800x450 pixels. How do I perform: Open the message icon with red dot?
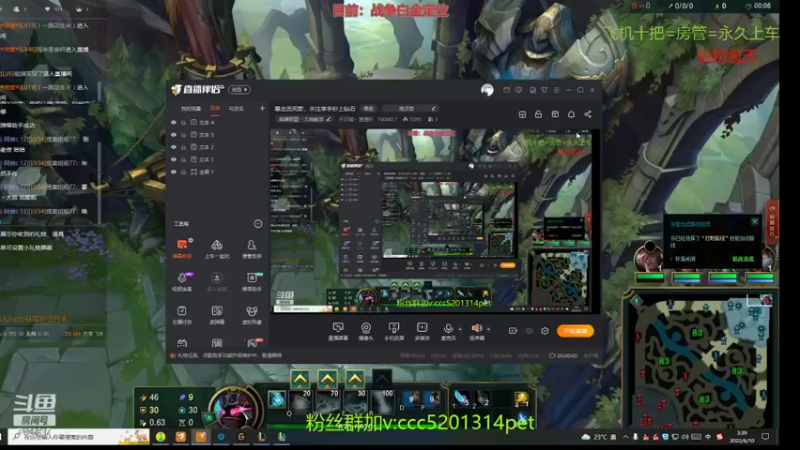click(x=507, y=90)
